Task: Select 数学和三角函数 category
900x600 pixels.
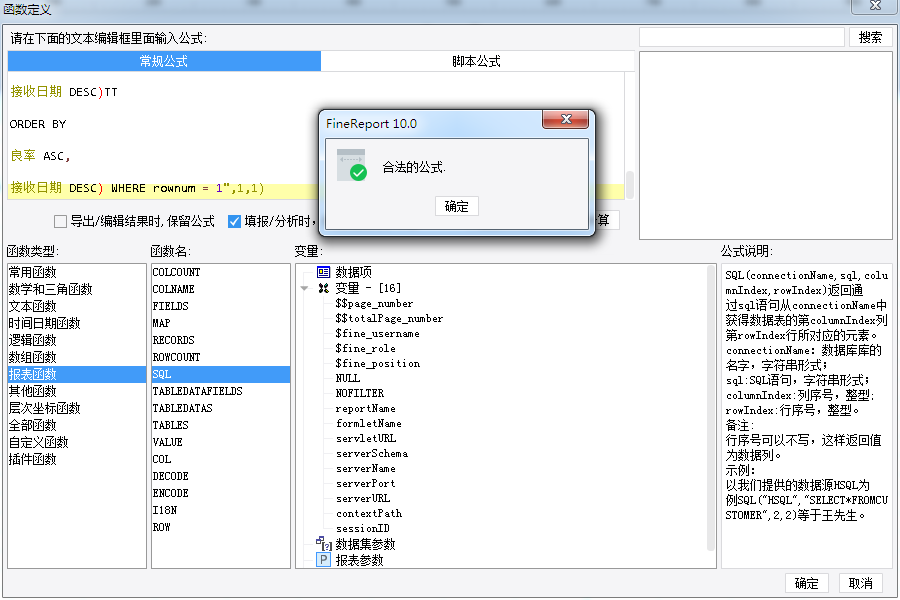Action: point(77,289)
